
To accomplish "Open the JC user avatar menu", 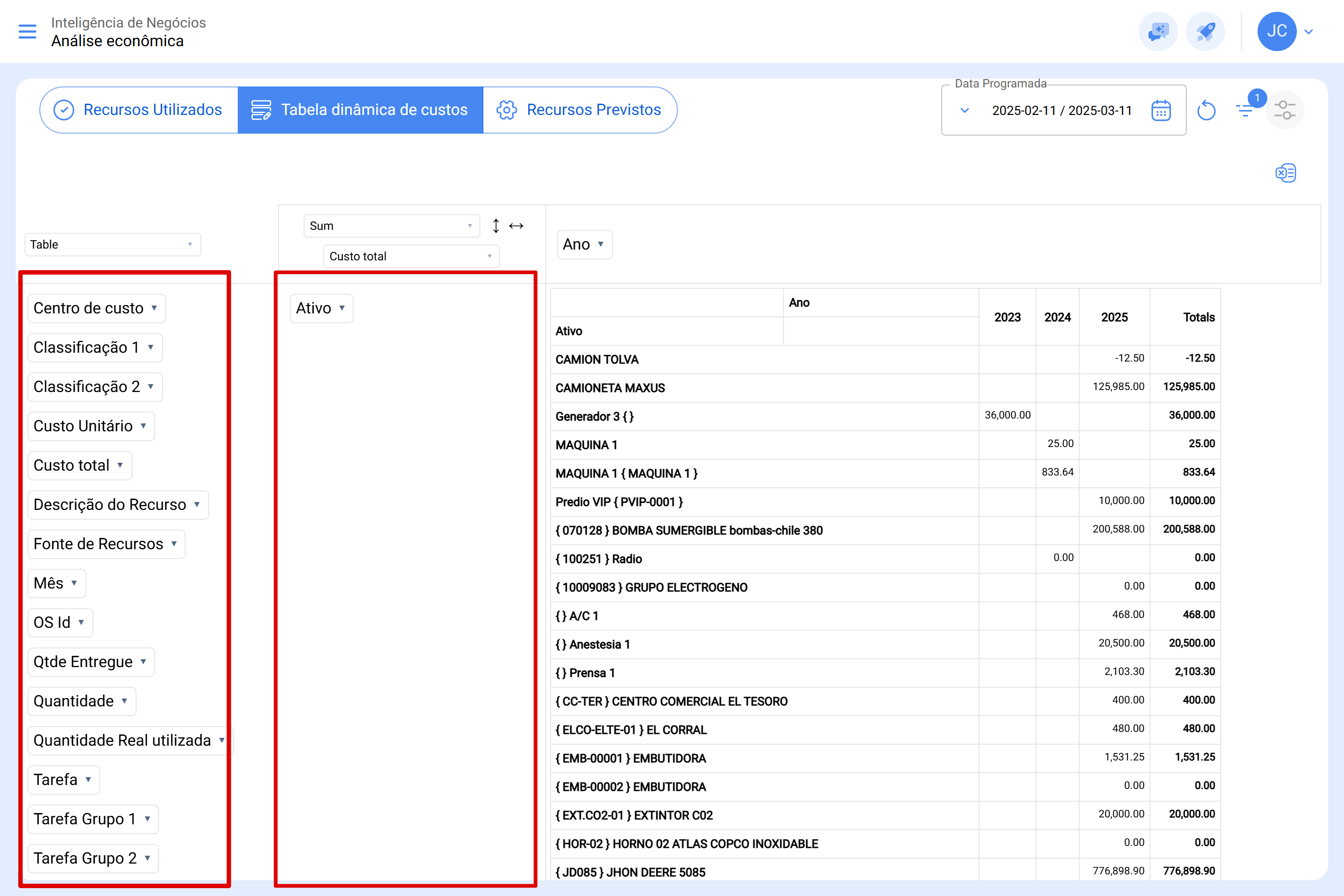I will [1277, 31].
